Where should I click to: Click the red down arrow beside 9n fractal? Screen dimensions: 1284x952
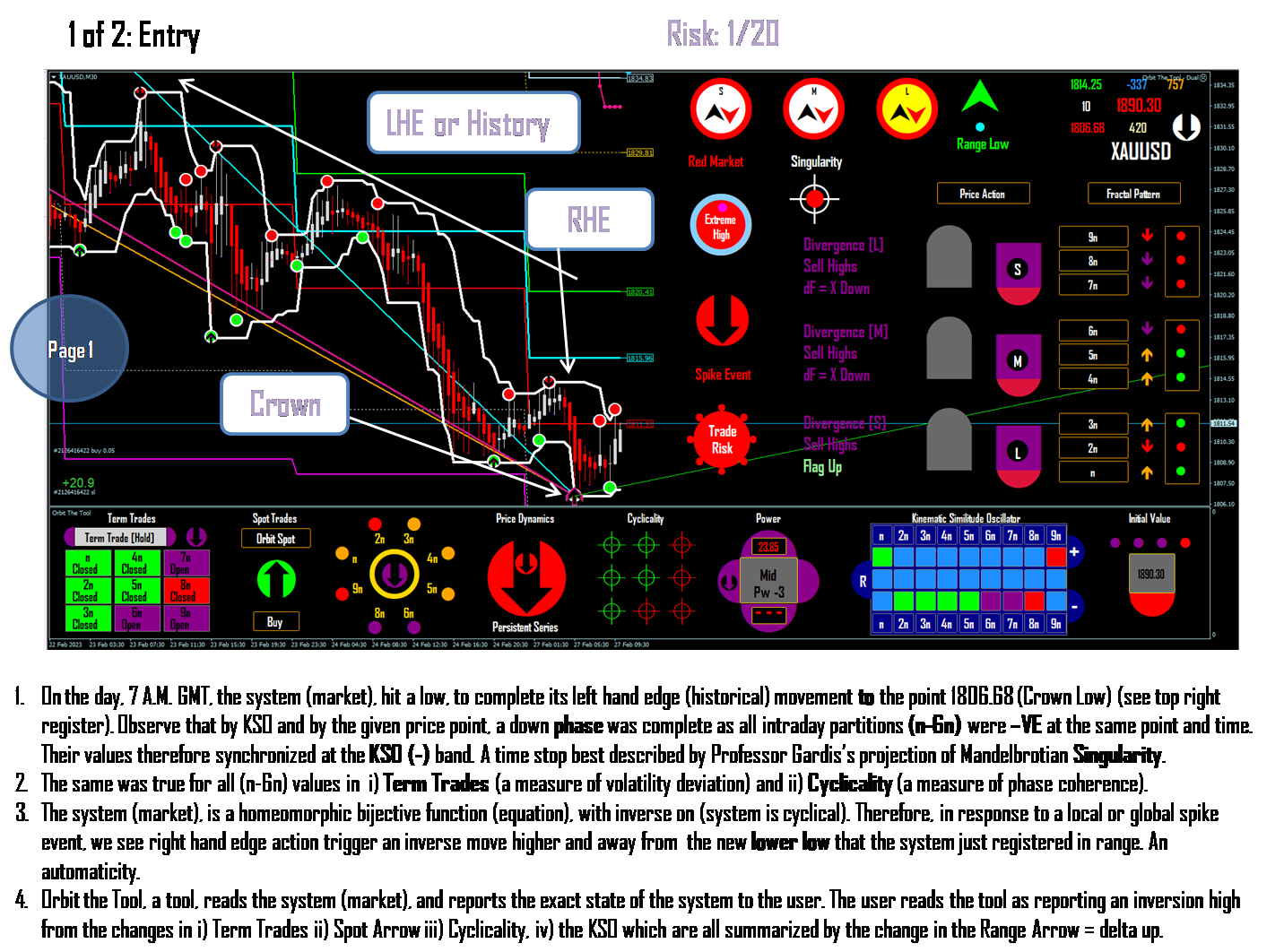(1147, 236)
